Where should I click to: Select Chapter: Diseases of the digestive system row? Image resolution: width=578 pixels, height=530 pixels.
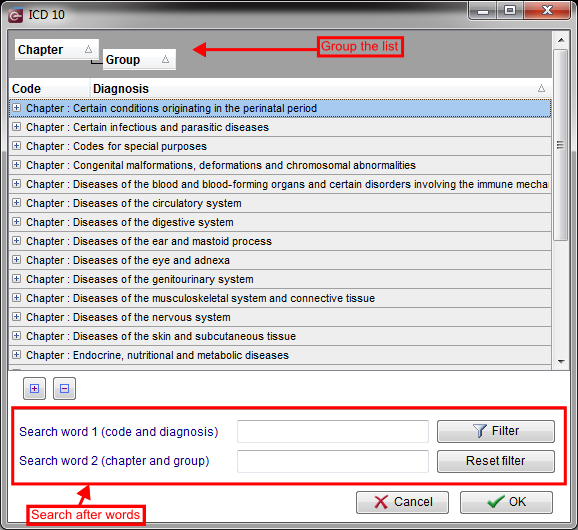pos(280,222)
